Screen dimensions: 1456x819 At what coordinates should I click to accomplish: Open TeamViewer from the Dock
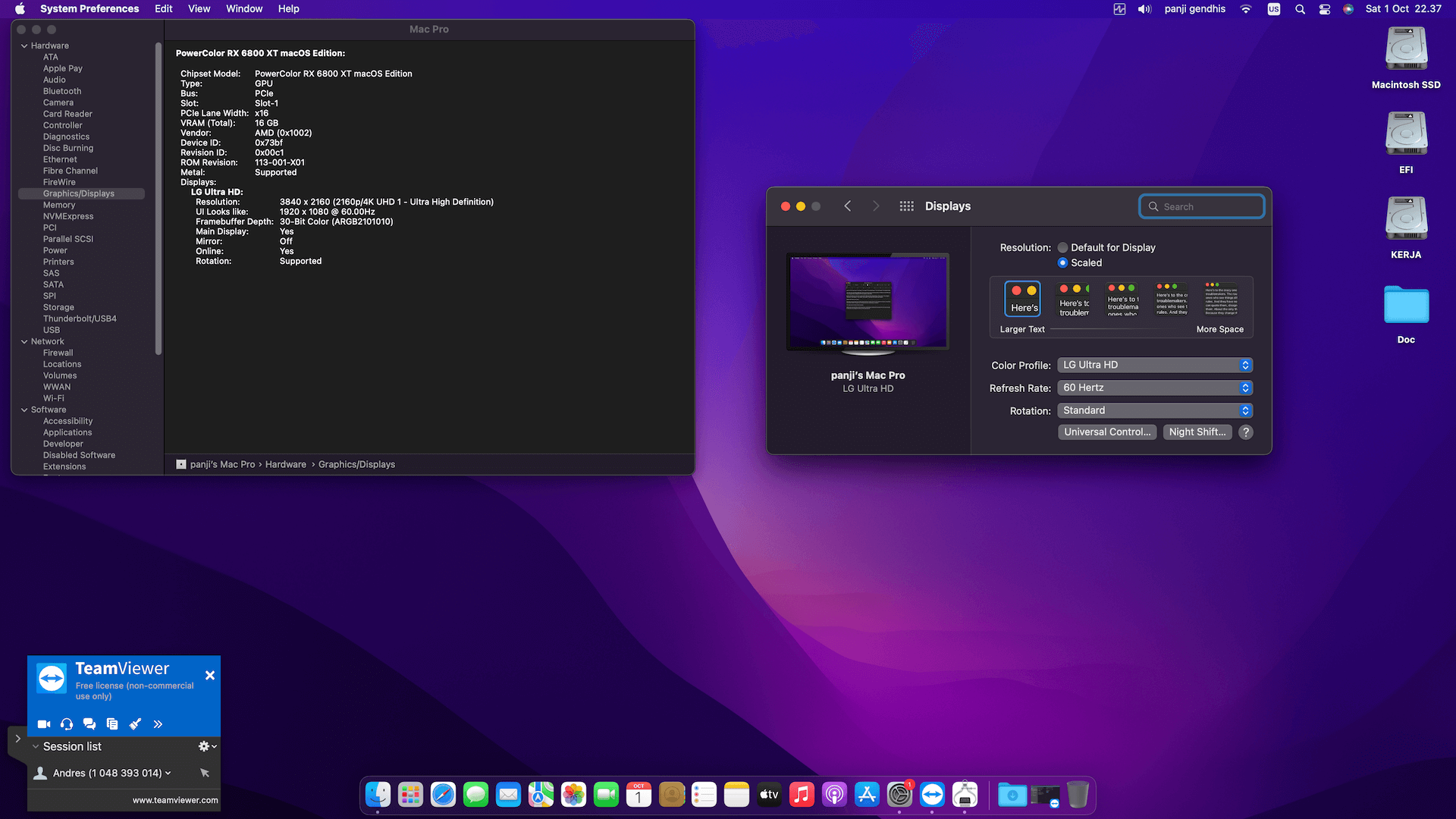[x=932, y=795]
